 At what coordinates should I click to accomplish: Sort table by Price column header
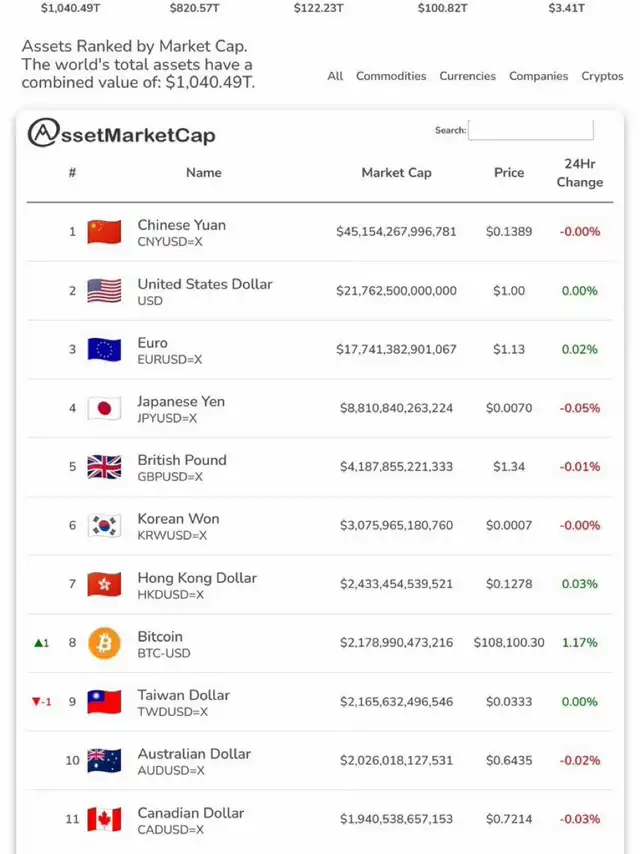[x=509, y=173]
